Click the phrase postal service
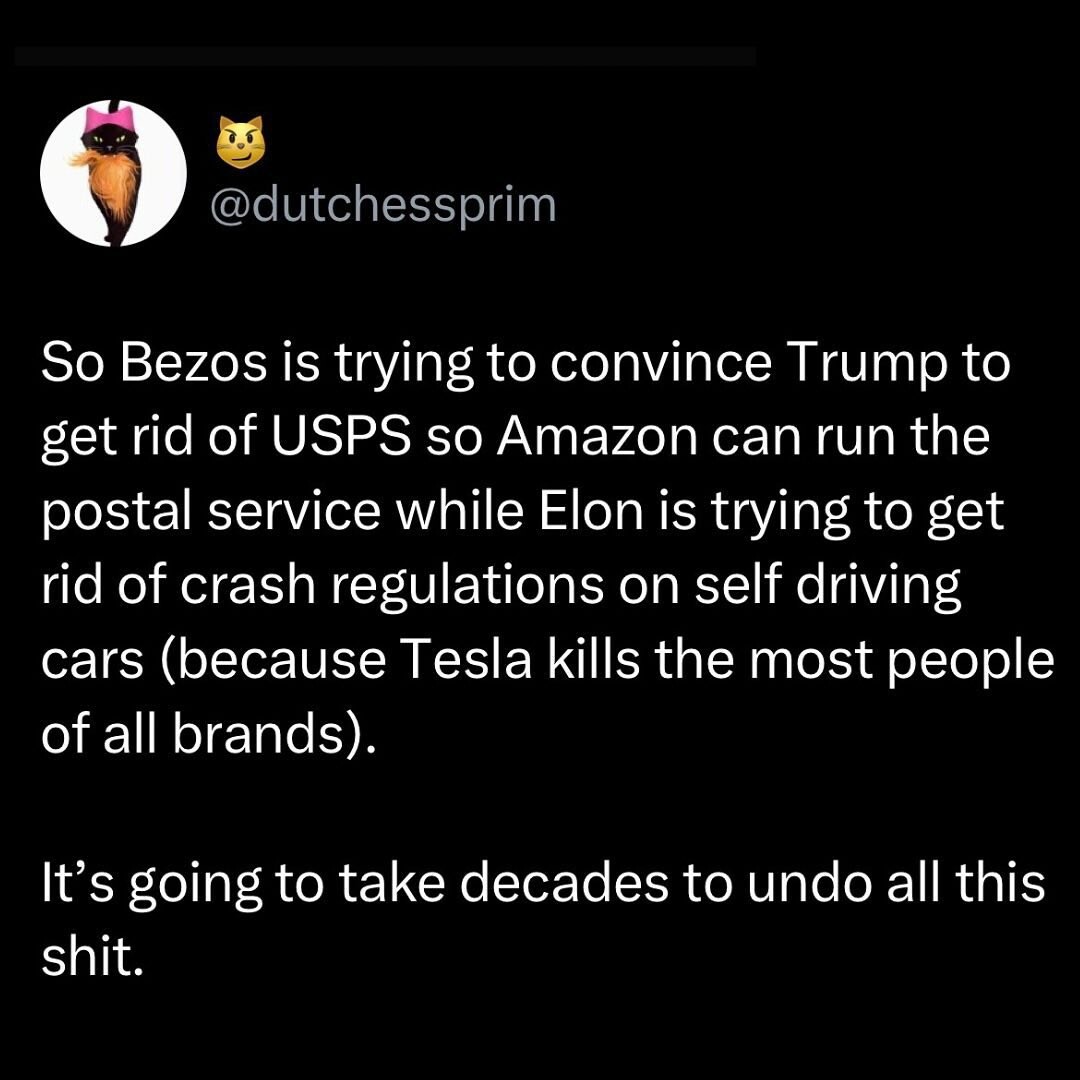Image resolution: width=1080 pixels, height=1080 pixels. [x=211, y=513]
